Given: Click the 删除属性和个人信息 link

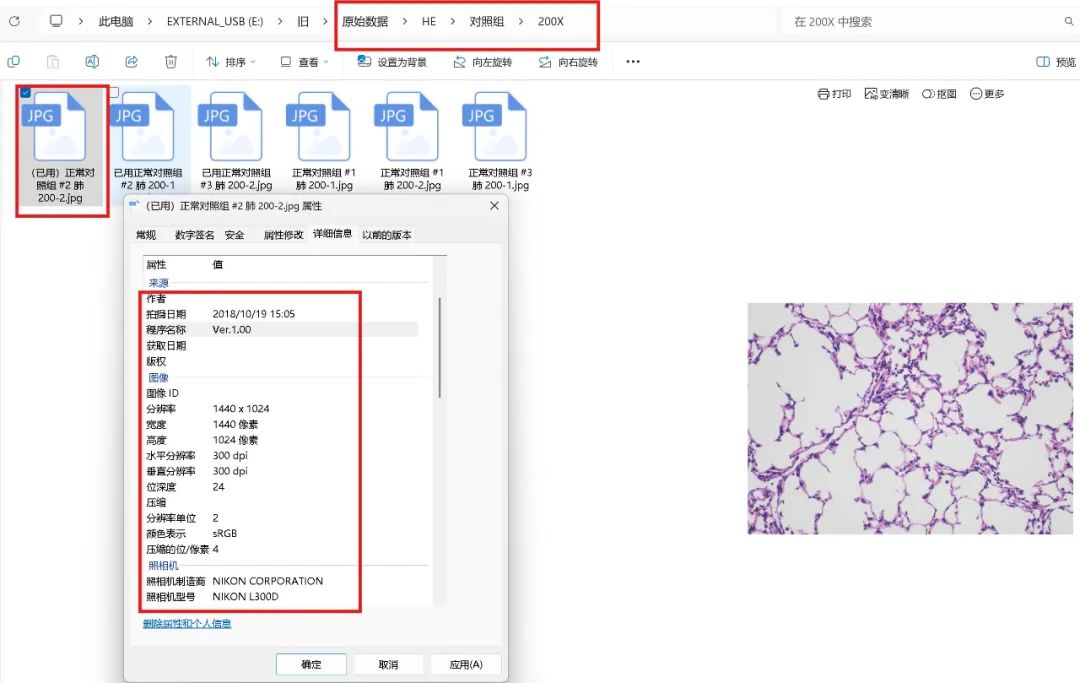Looking at the screenshot, I should click(x=187, y=624).
